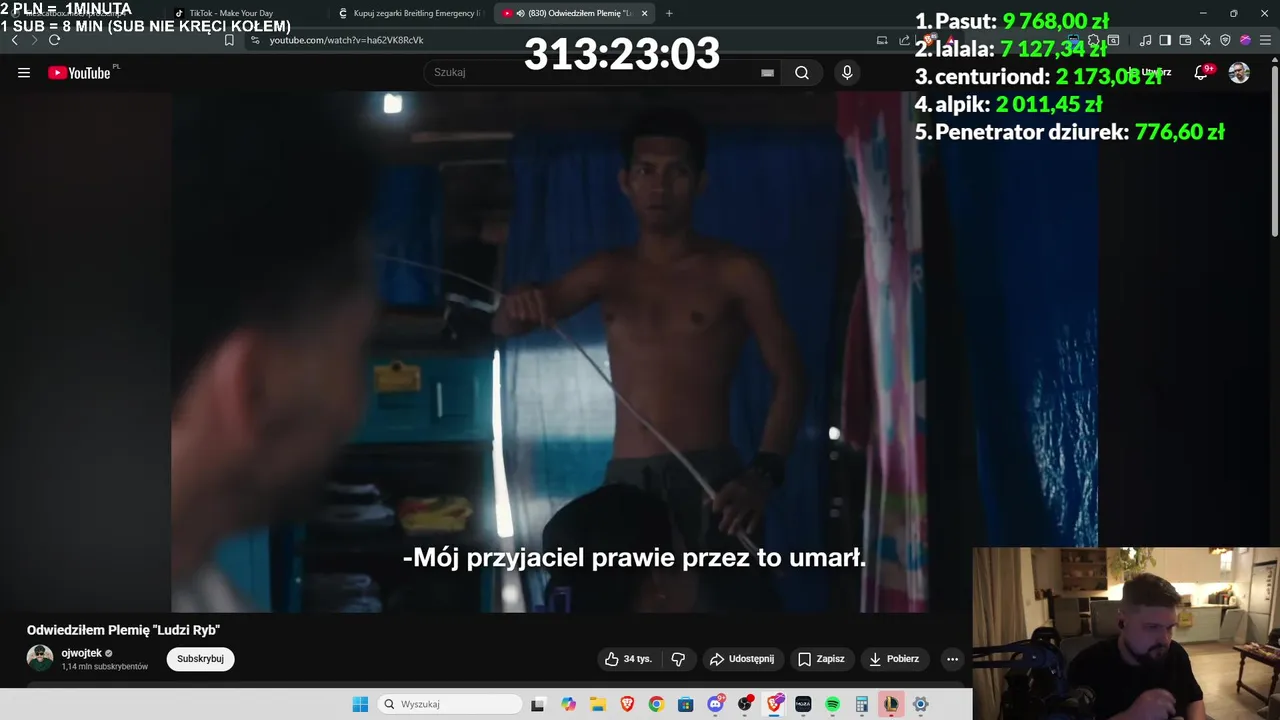
Task: Go back with the browser back arrow
Action: (15, 40)
